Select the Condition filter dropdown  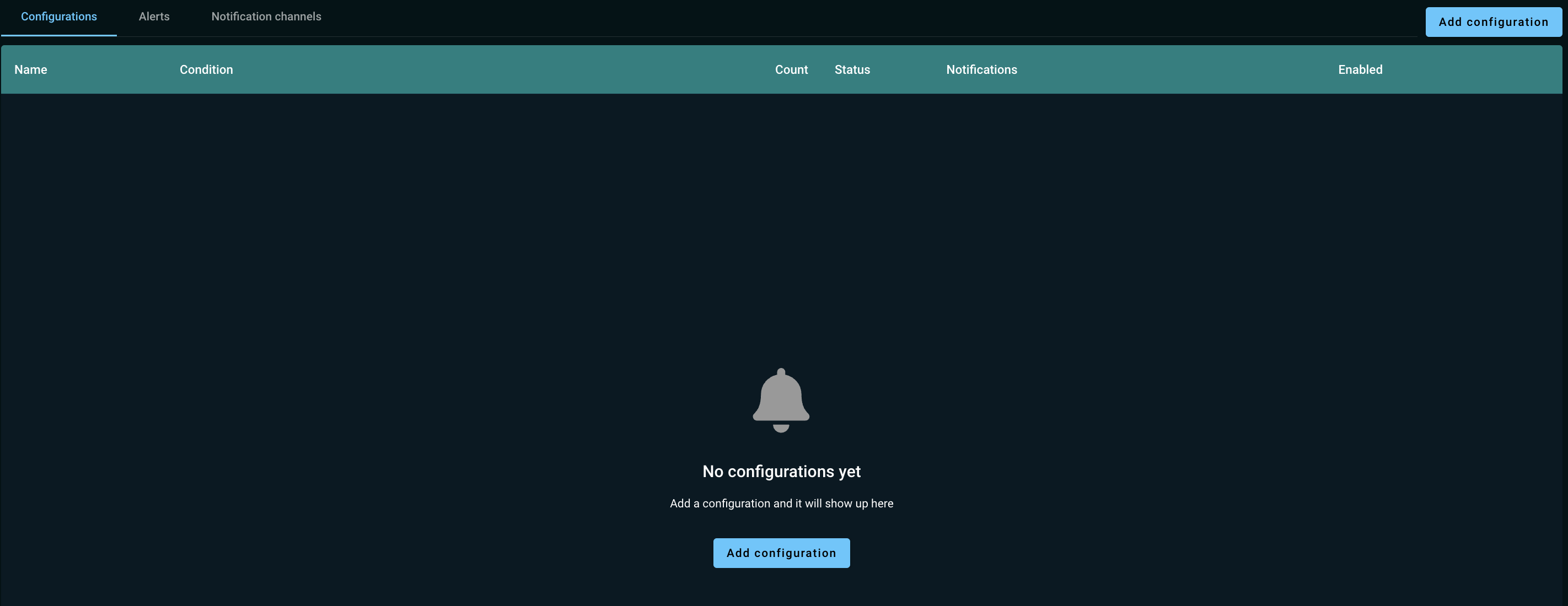pyautogui.click(x=206, y=69)
